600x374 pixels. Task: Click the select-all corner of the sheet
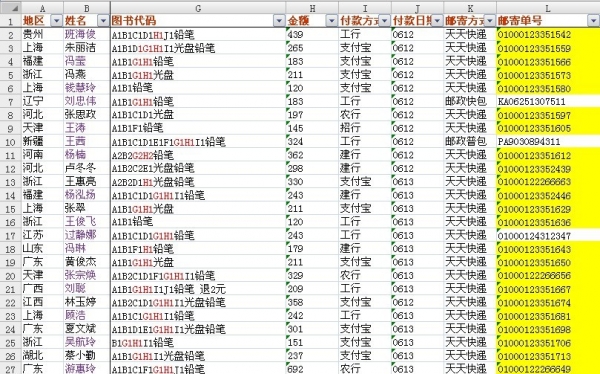[x=10, y=8]
